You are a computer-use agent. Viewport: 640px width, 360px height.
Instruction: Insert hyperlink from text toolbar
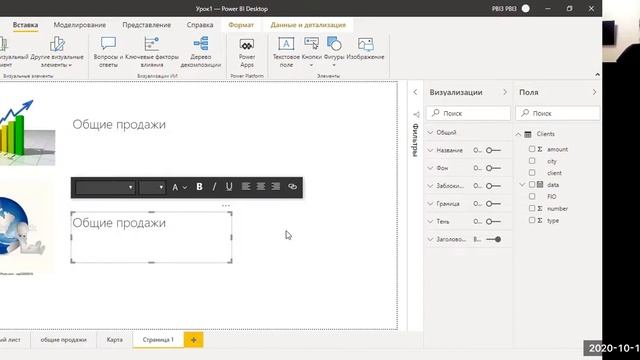click(x=292, y=187)
